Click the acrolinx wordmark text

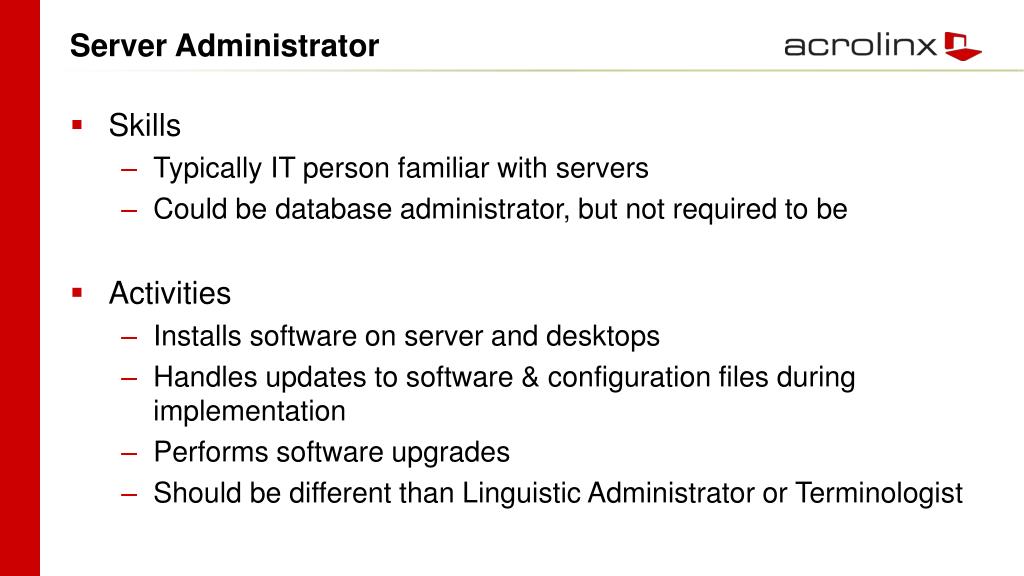860,46
